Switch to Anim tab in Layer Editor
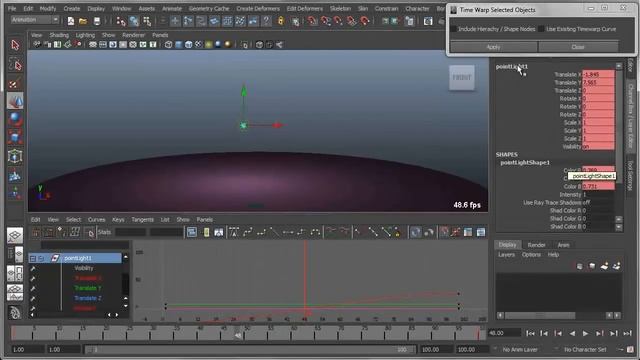Viewport: 640px width, 360px height. [563, 245]
